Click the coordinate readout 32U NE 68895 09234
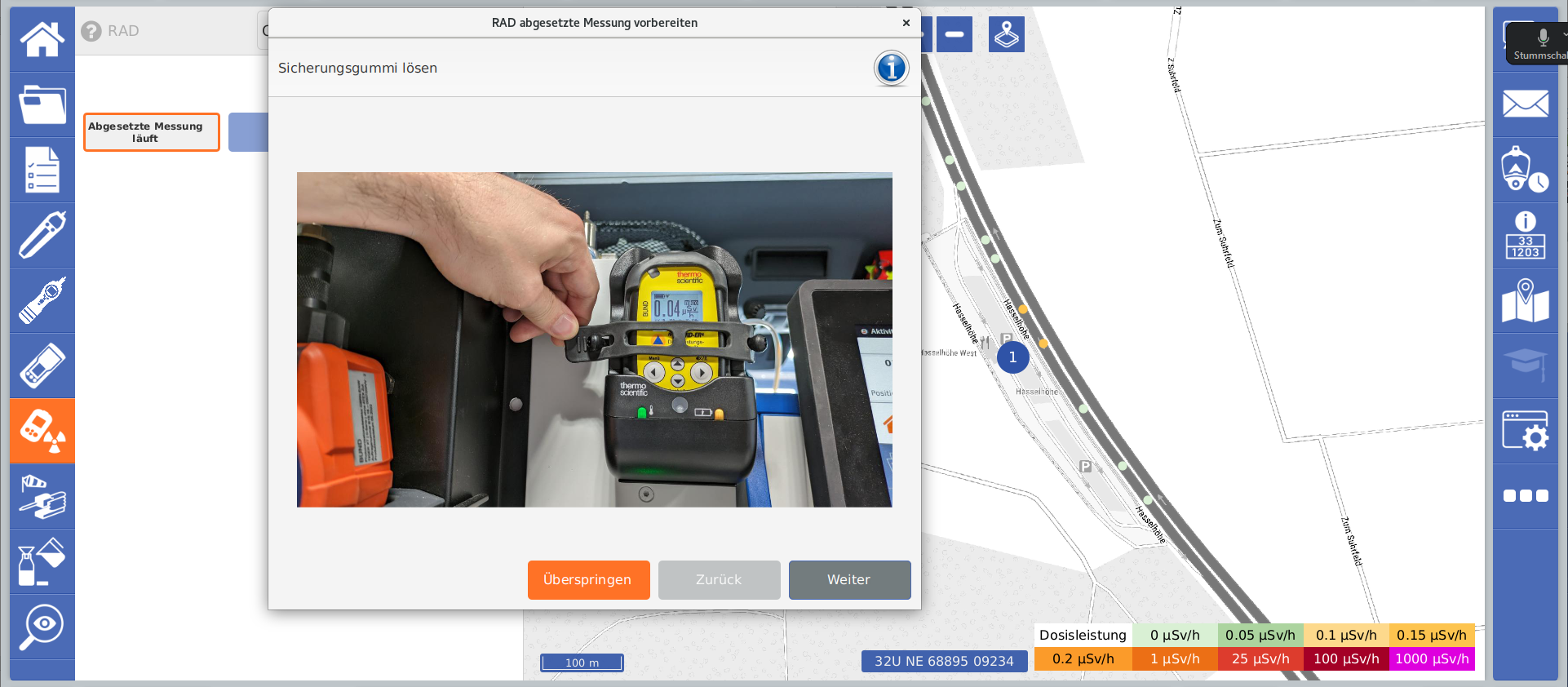This screenshot has height=687, width=1568. [944, 661]
